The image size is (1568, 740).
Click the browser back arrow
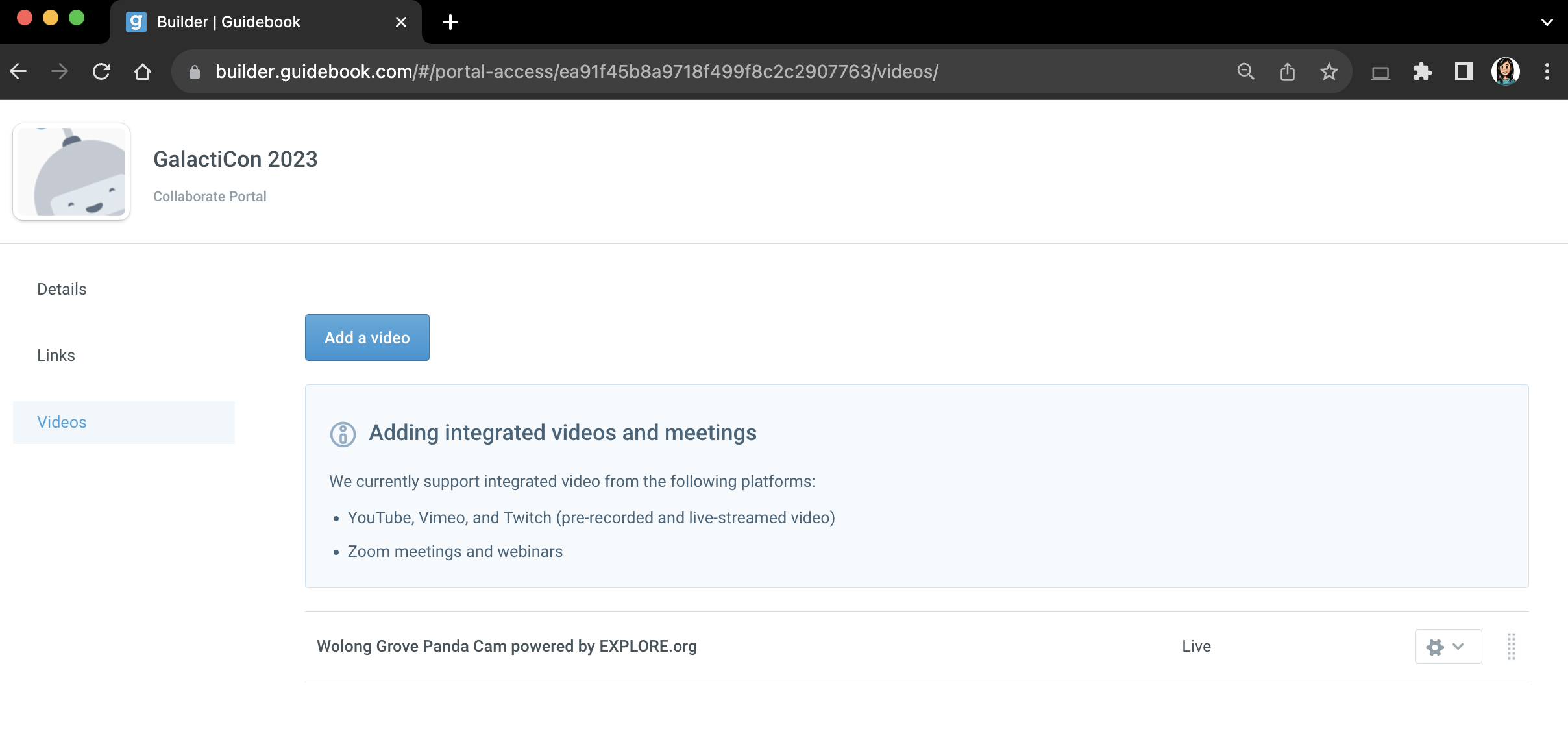(19, 71)
